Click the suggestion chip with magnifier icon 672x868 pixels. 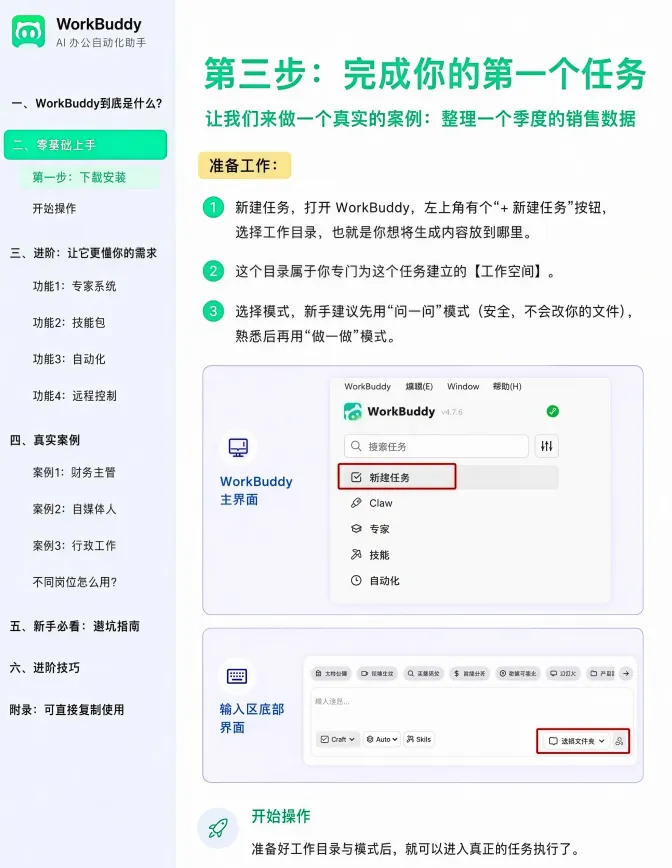click(x=423, y=674)
